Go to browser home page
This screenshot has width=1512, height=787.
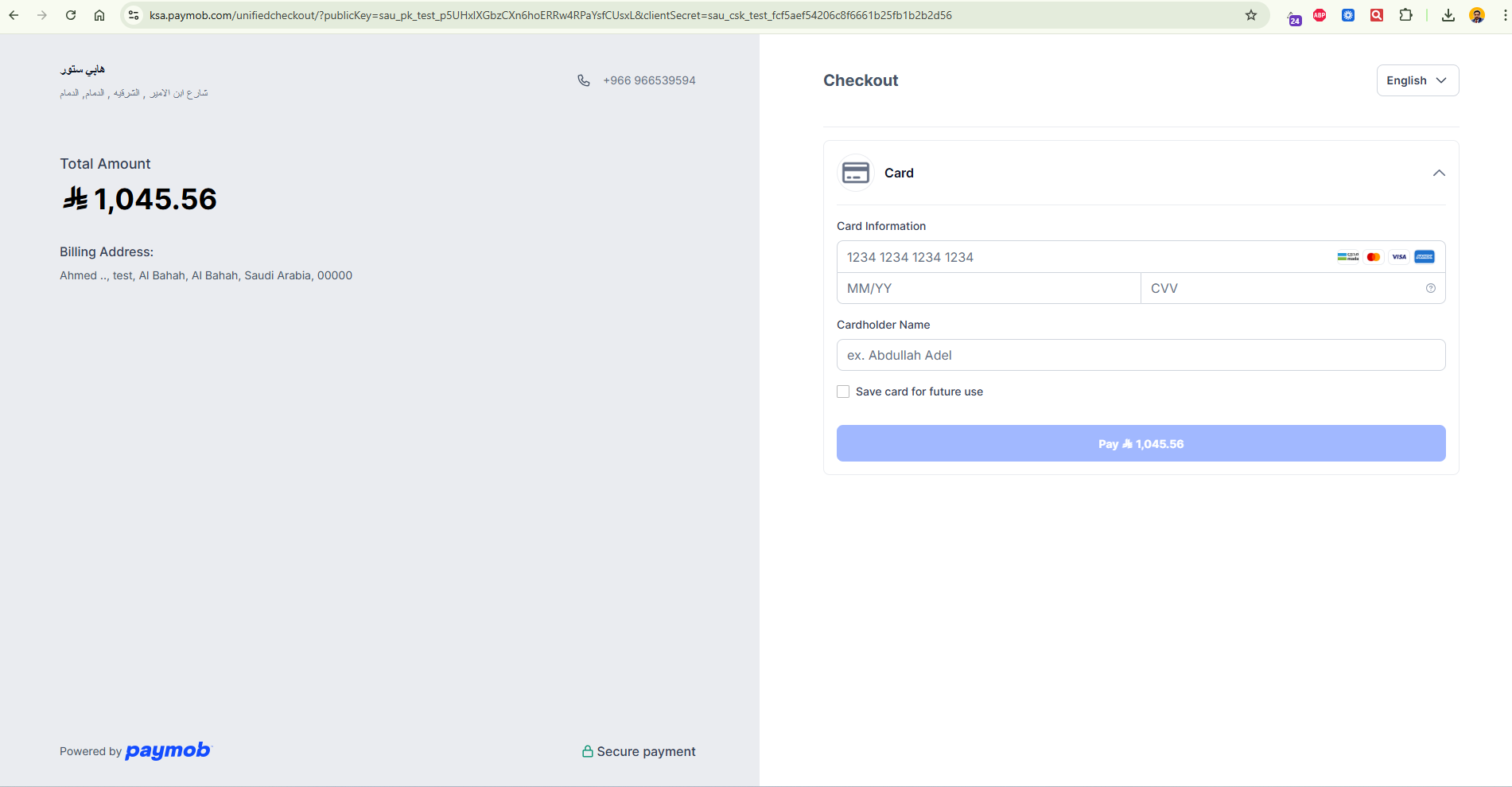tap(99, 15)
